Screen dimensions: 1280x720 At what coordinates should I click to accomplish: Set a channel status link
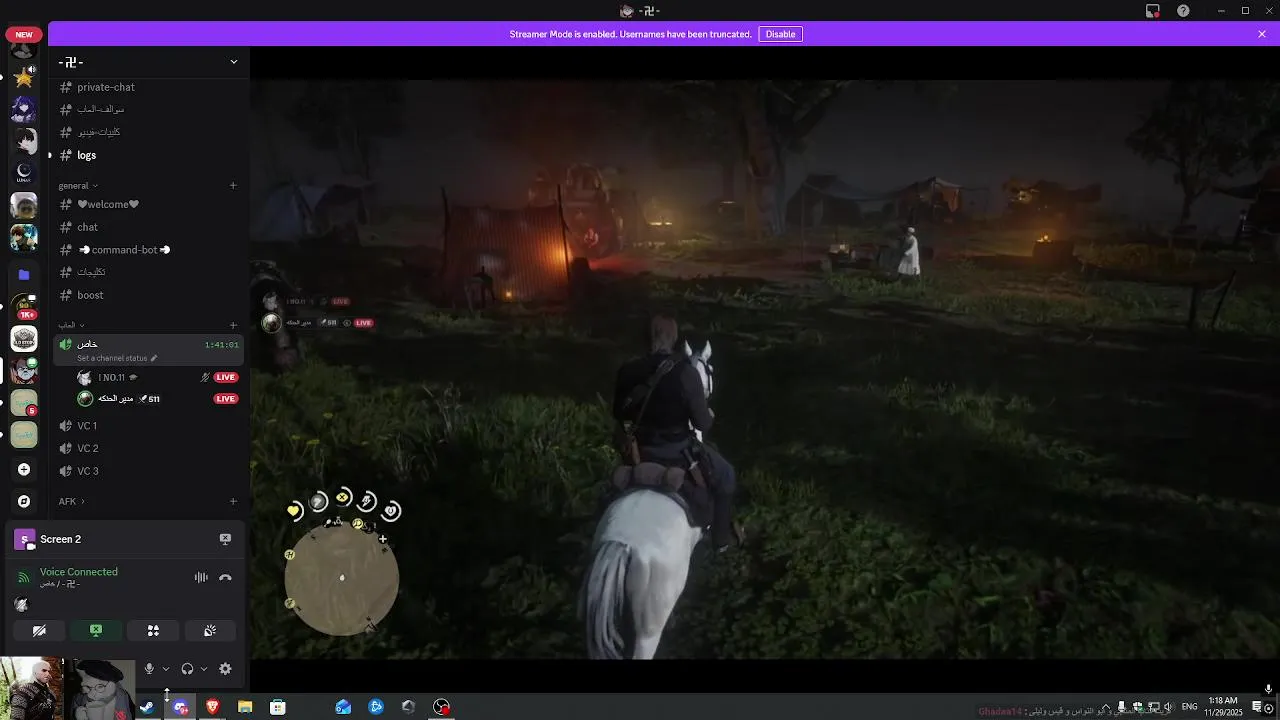tap(117, 358)
